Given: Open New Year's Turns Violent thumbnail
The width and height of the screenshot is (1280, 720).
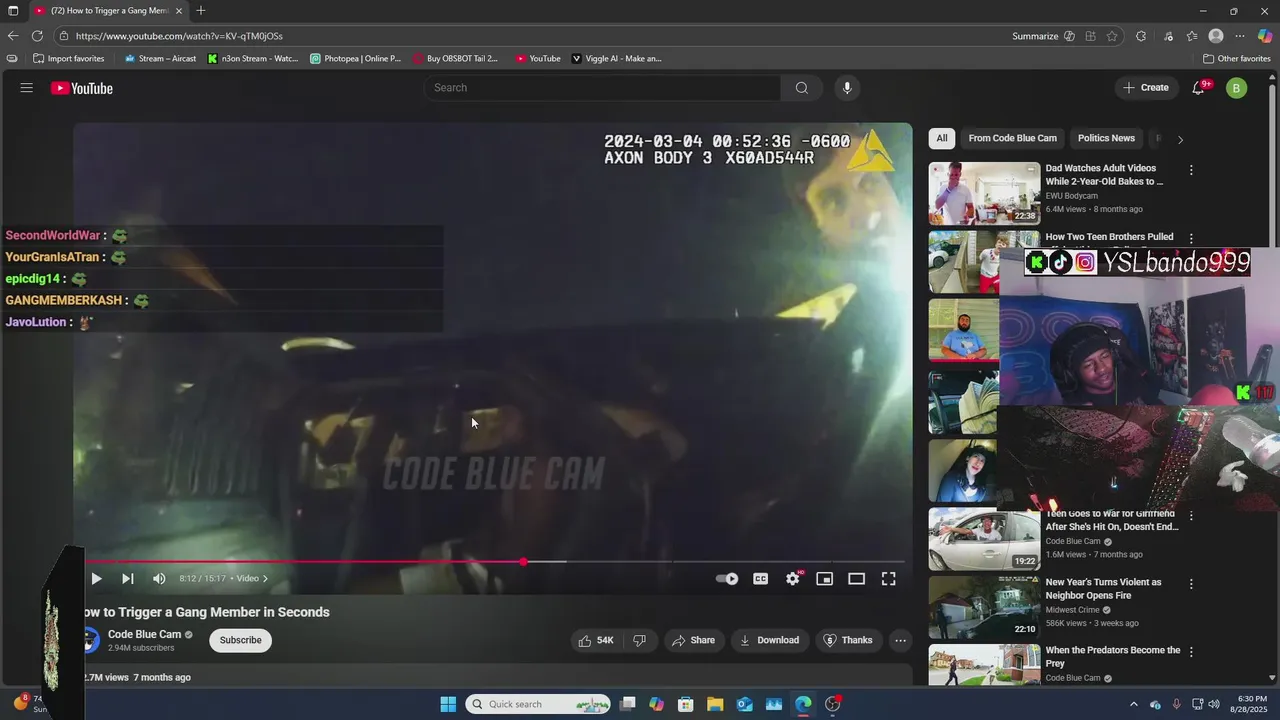Looking at the screenshot, I should pyautogui.click(x=984, y=607).
